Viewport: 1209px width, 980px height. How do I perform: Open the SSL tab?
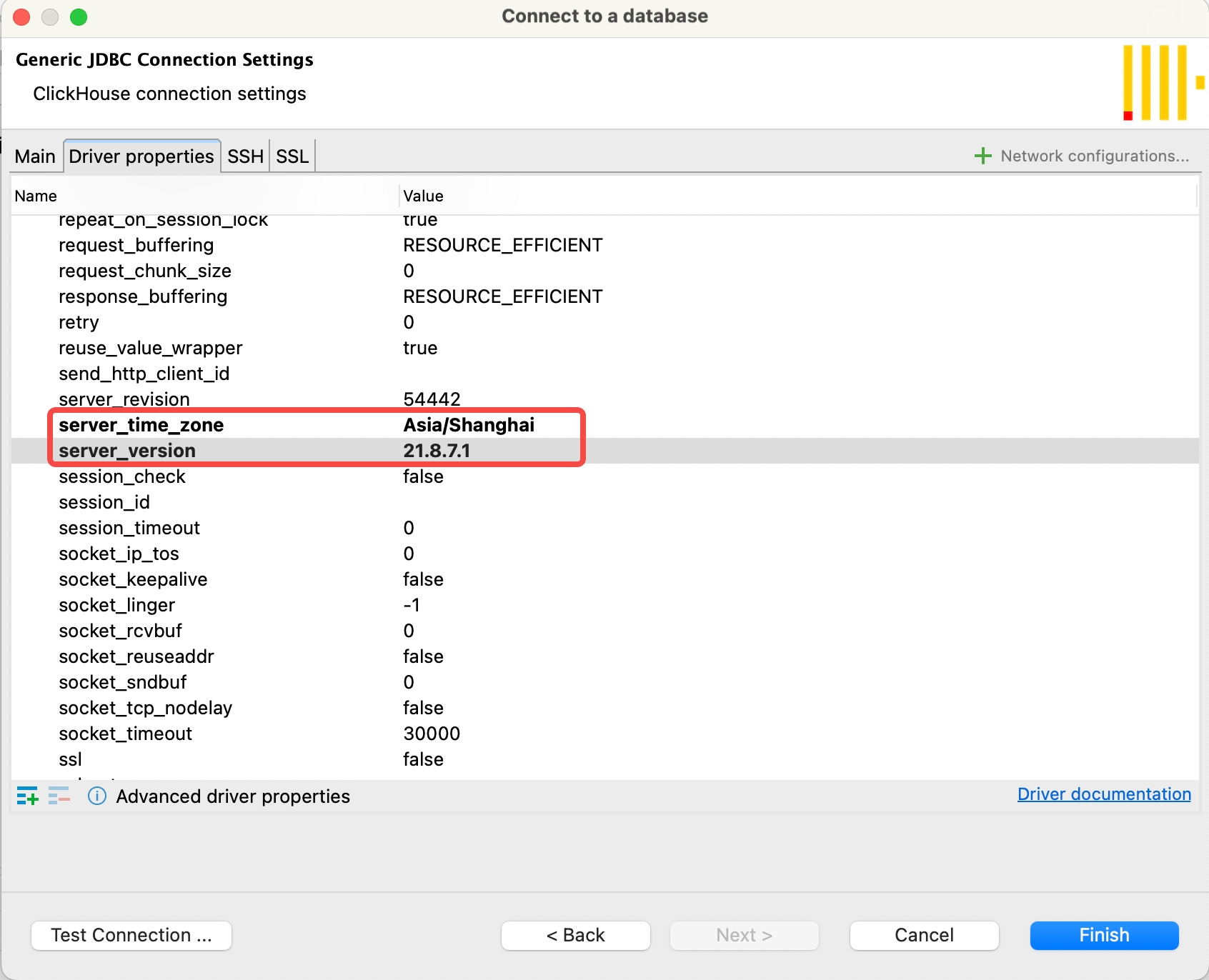292,156
